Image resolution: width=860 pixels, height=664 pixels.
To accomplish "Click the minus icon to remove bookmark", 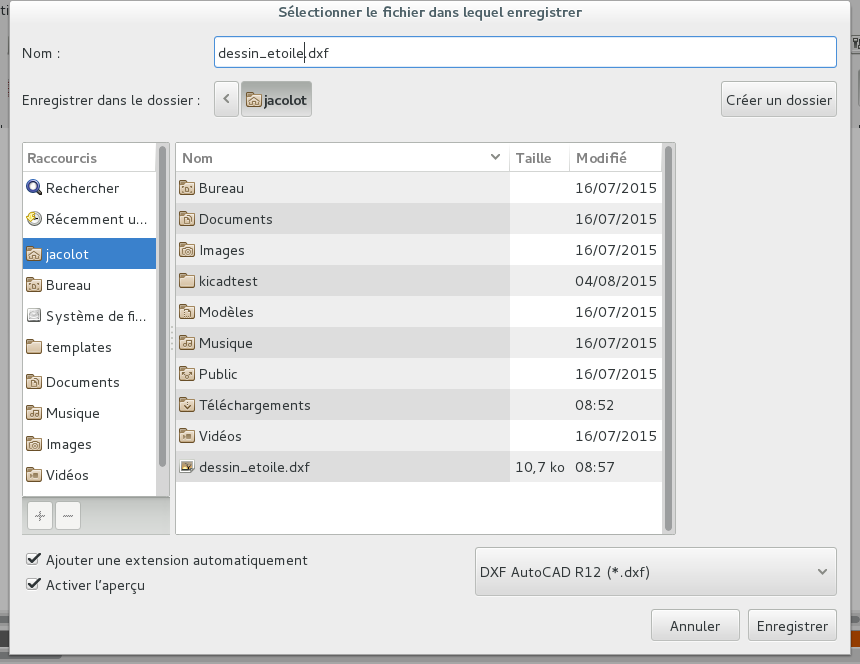I will point(68,516).
